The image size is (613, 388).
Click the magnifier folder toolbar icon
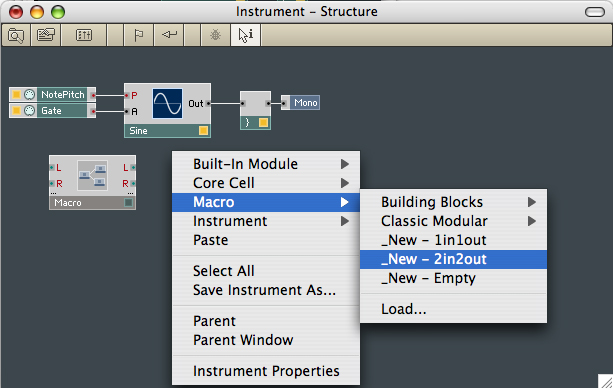point(16,36)
